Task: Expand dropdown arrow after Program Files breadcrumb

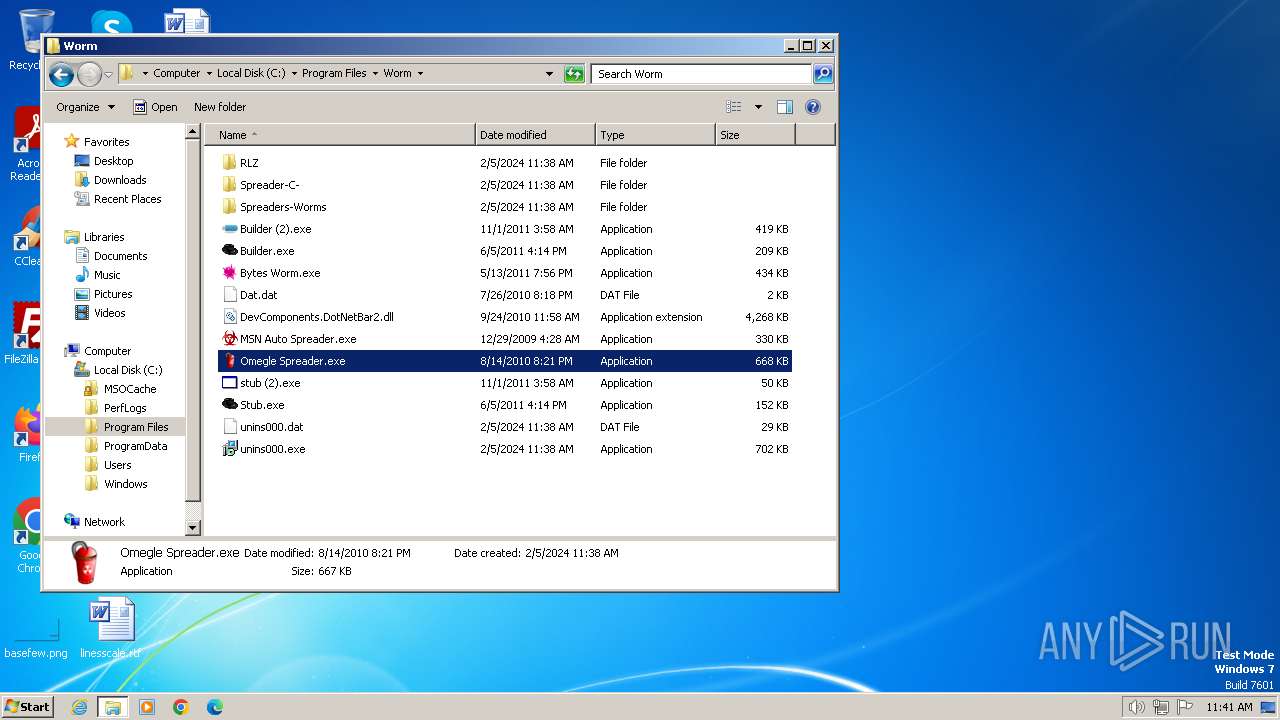Action: pos(375,73)
